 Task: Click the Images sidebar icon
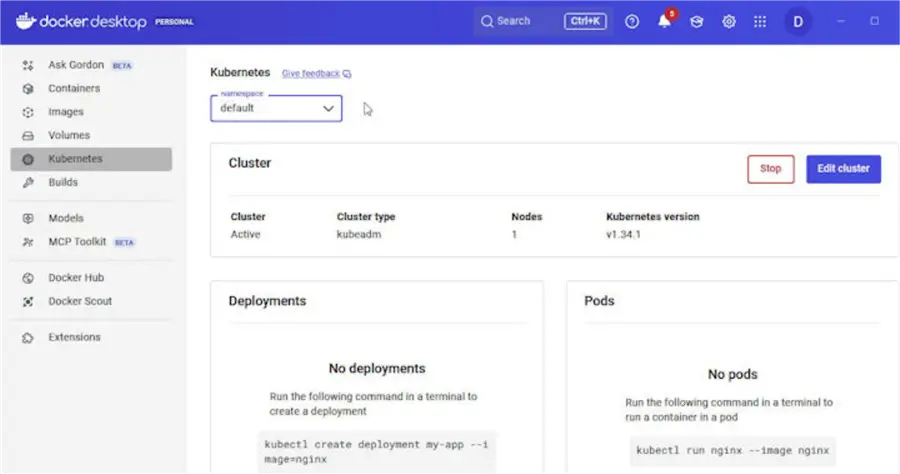[x=28, y=112]
